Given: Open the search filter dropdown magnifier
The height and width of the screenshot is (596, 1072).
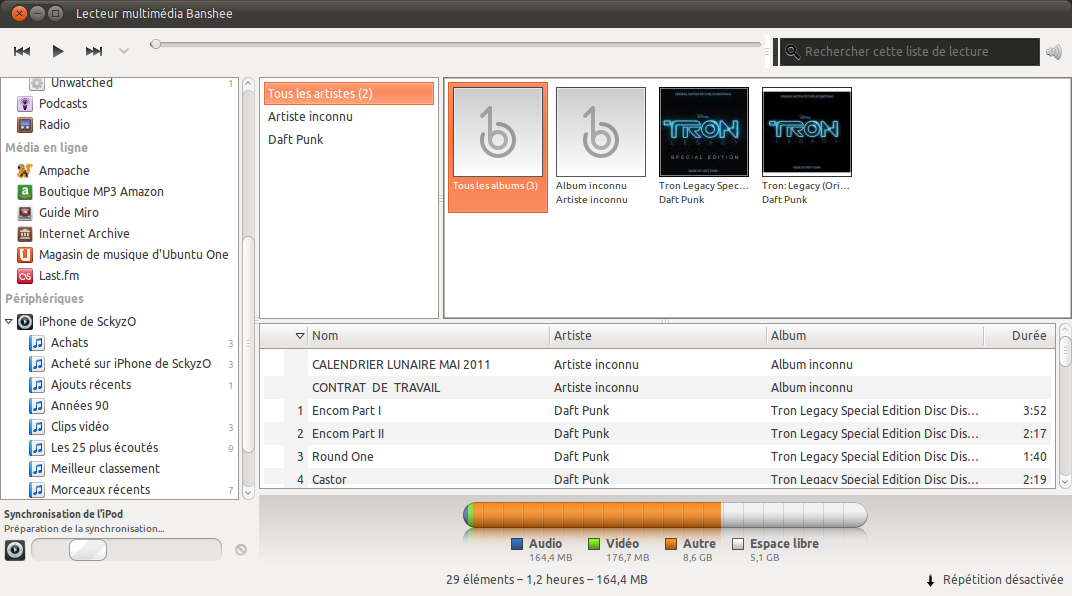Looking at the screenshot, I should (x=792, y=52).
